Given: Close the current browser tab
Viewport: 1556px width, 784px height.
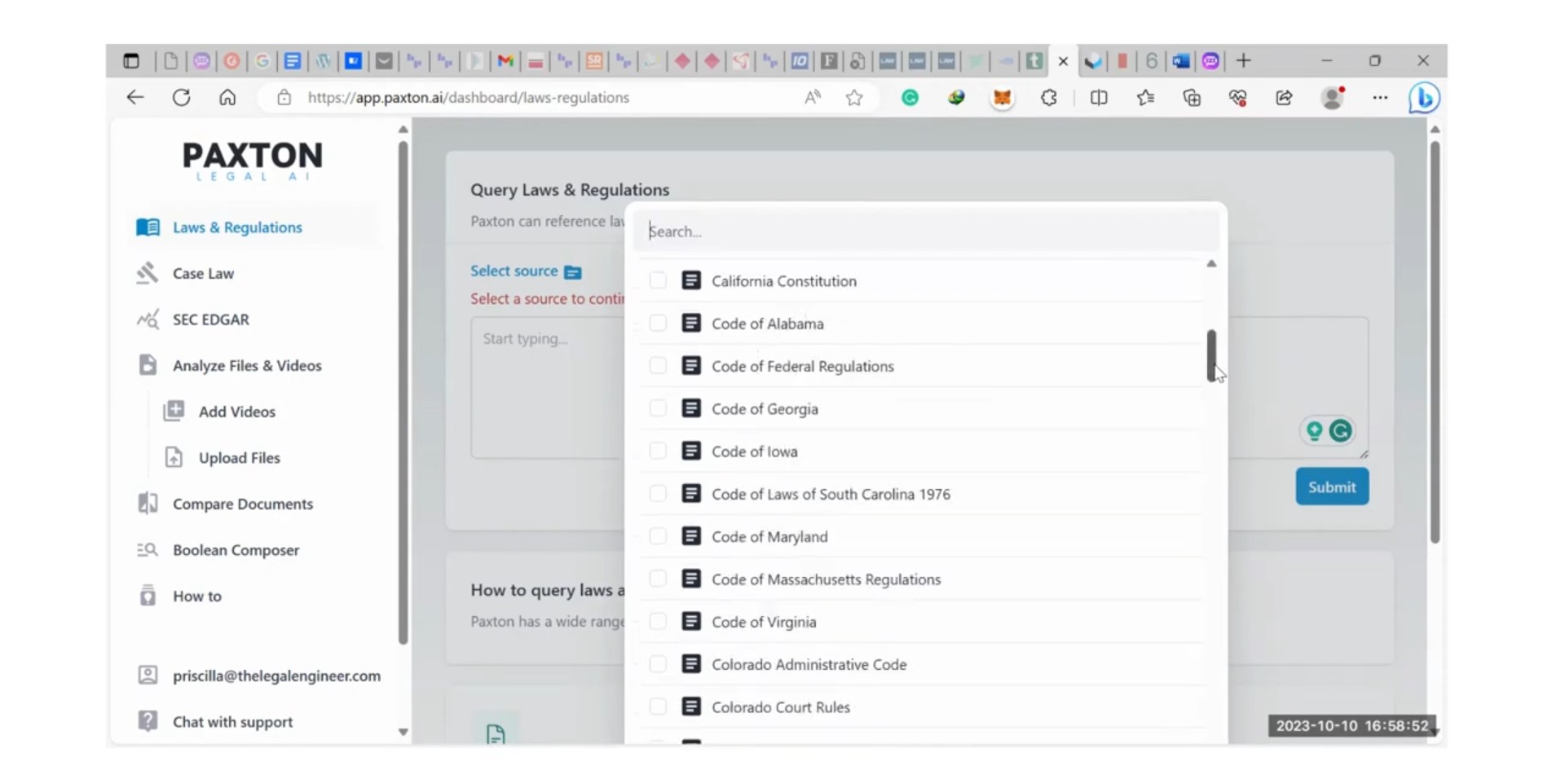Looking at the screenshot, I should (1063, 61).
